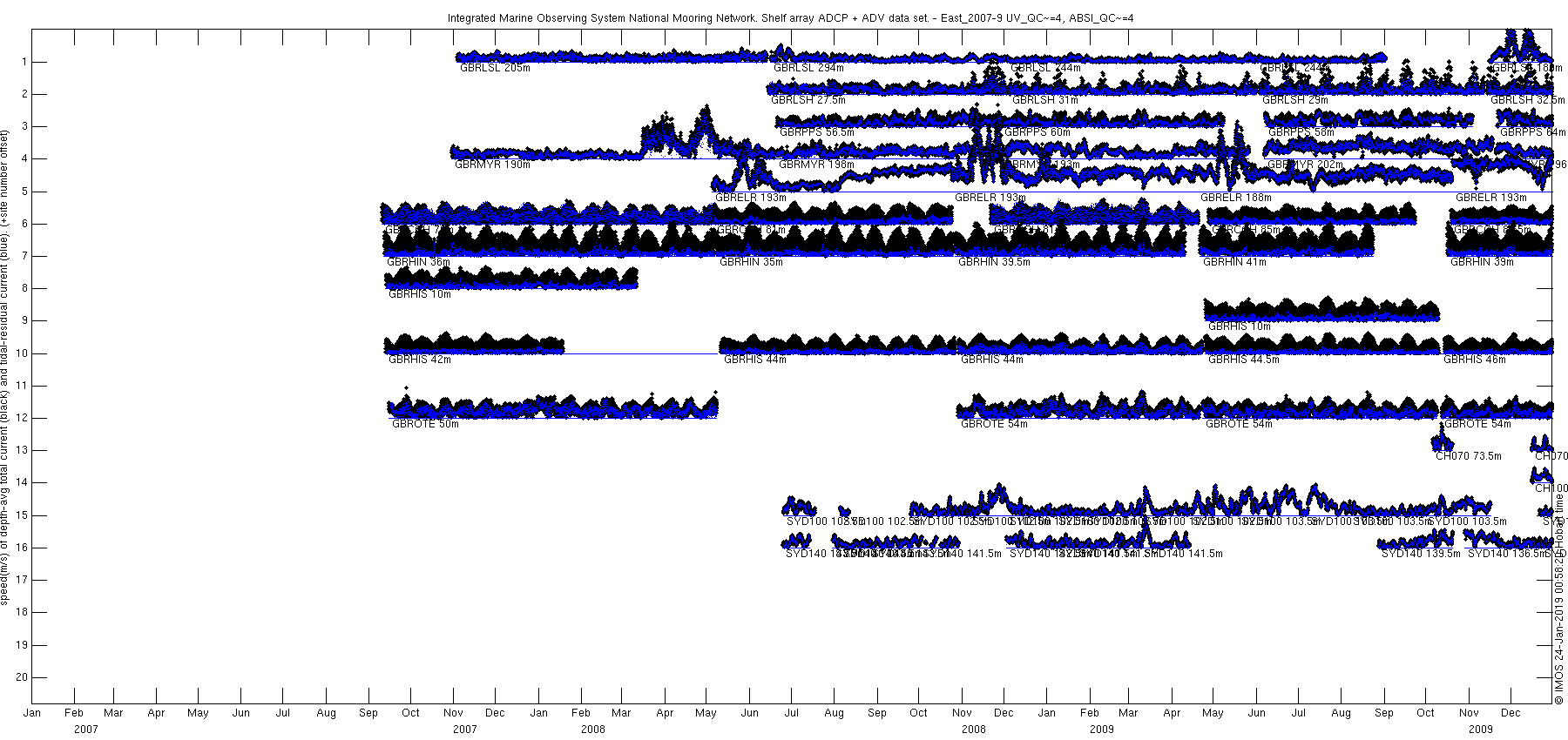Click the SYD140 136.5m label
Viewport: 1568px width, 740px height.
[1507, 553]
